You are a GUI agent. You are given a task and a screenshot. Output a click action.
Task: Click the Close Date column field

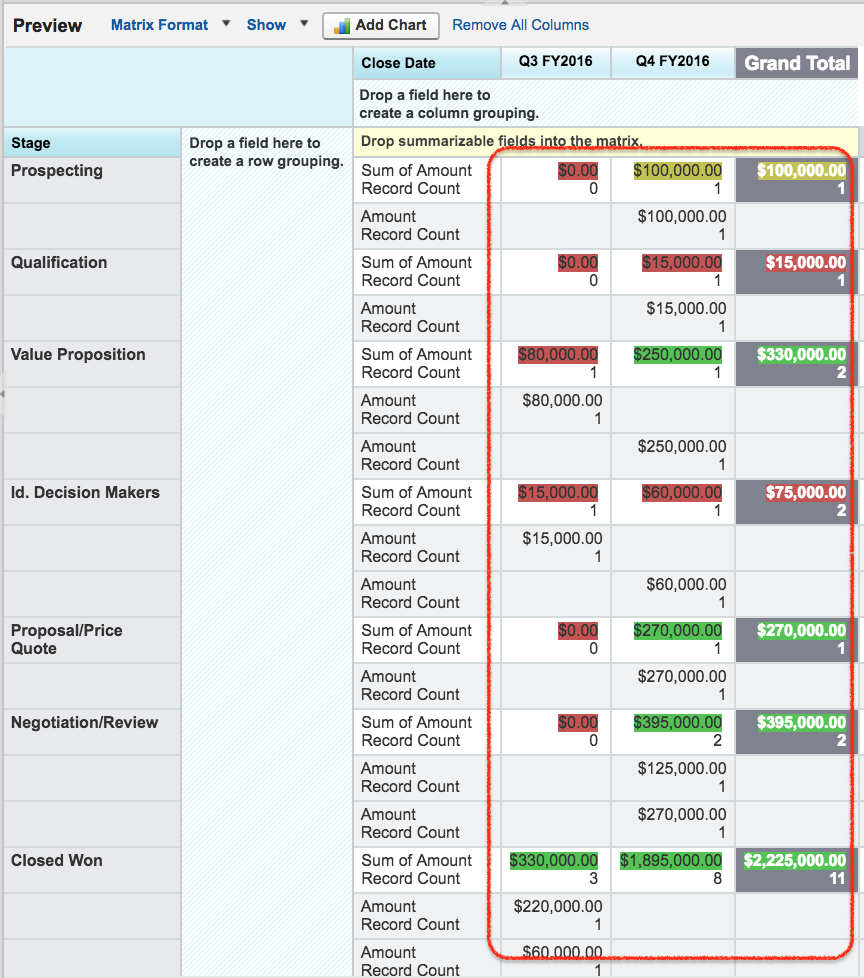pyautogui.click(x=398, y=62)
